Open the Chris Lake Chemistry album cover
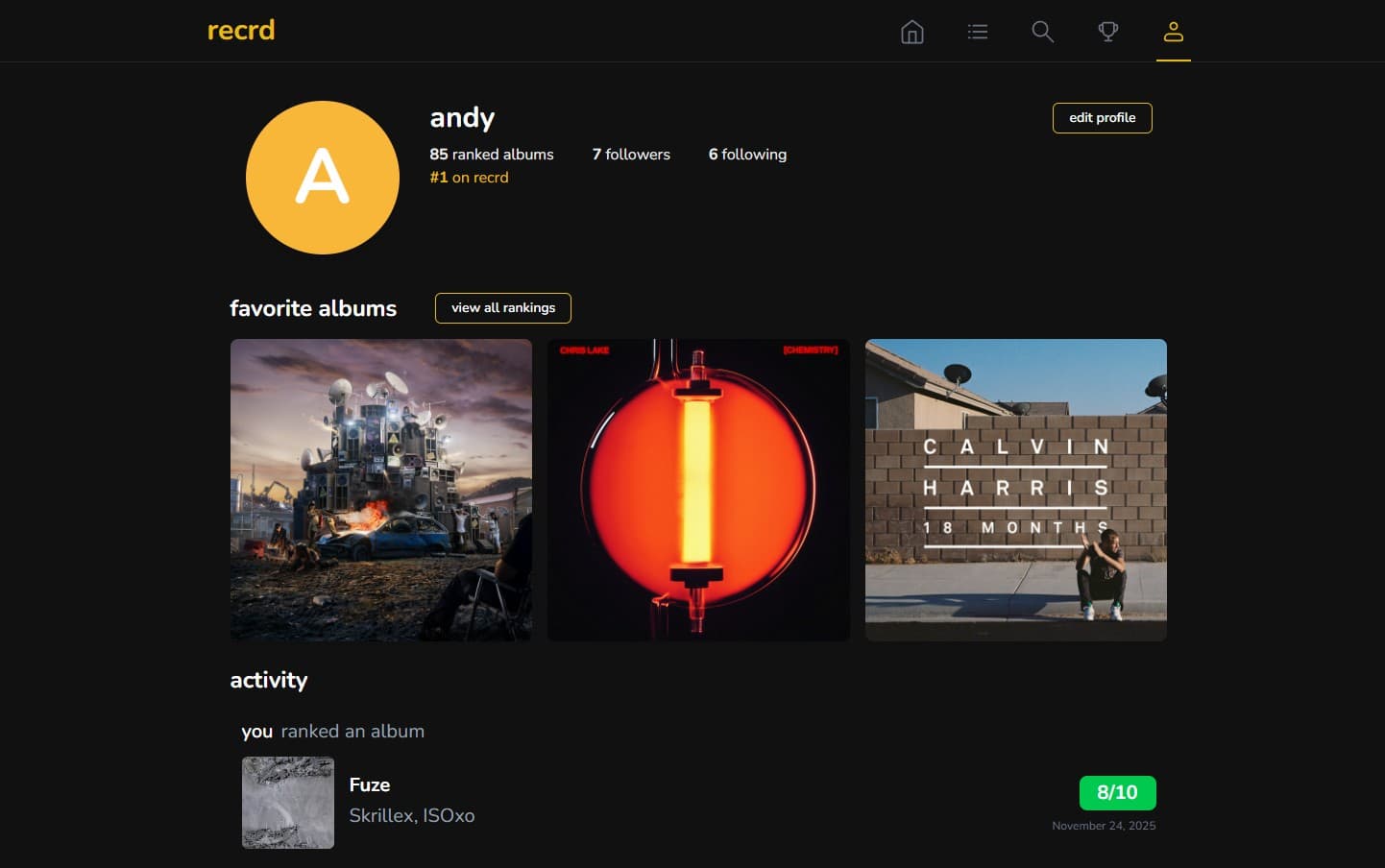Screen dimensions: 1385x868 (x=698, y=490)
